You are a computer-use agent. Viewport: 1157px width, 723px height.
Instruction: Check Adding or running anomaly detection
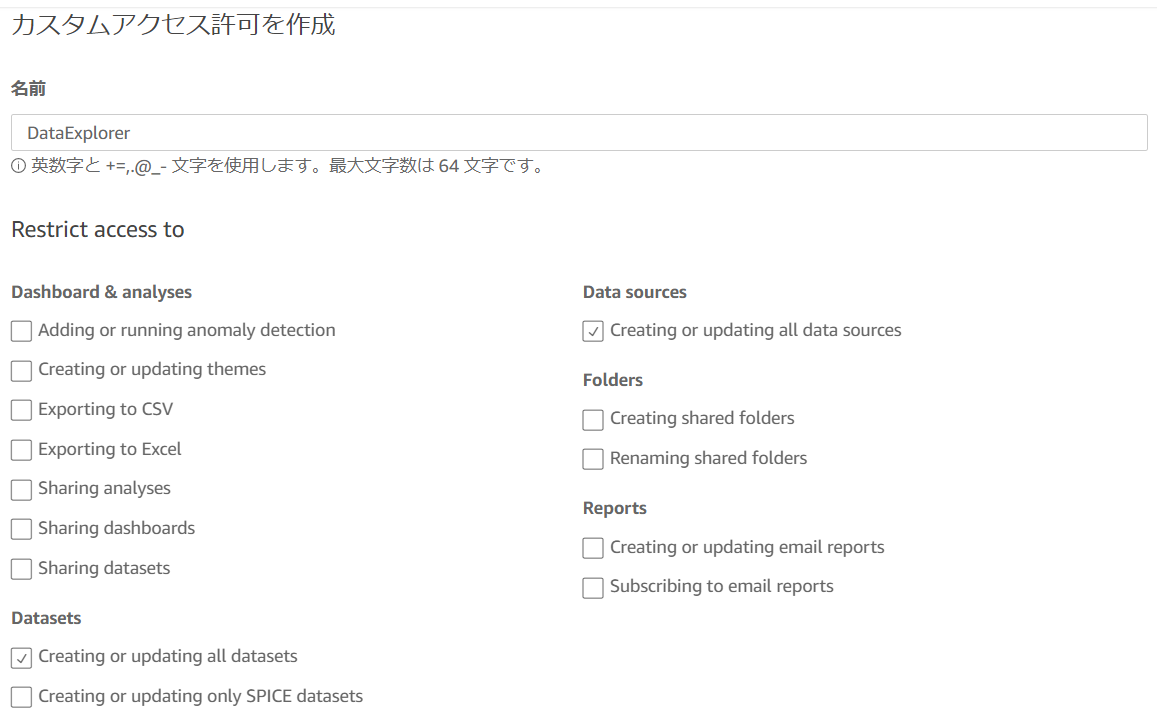pos(21,331)
